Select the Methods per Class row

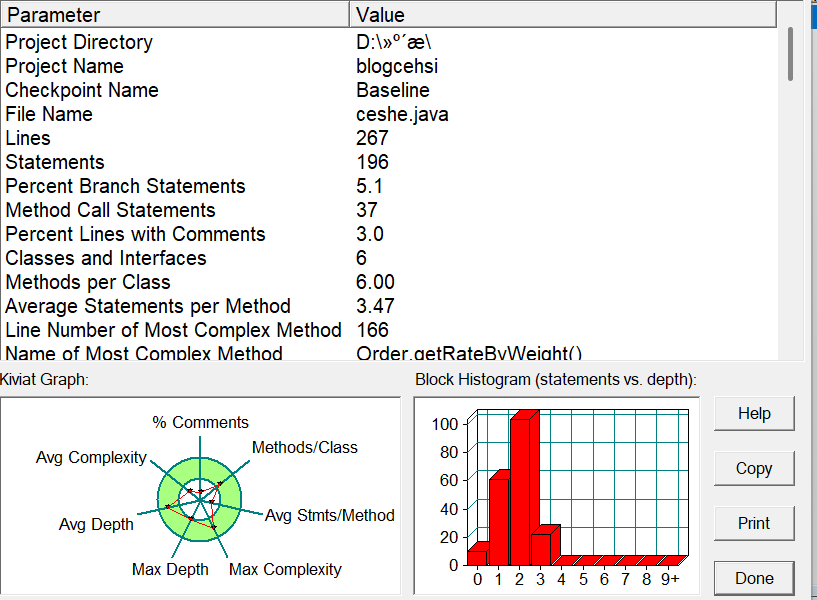[x=88, y=282]
